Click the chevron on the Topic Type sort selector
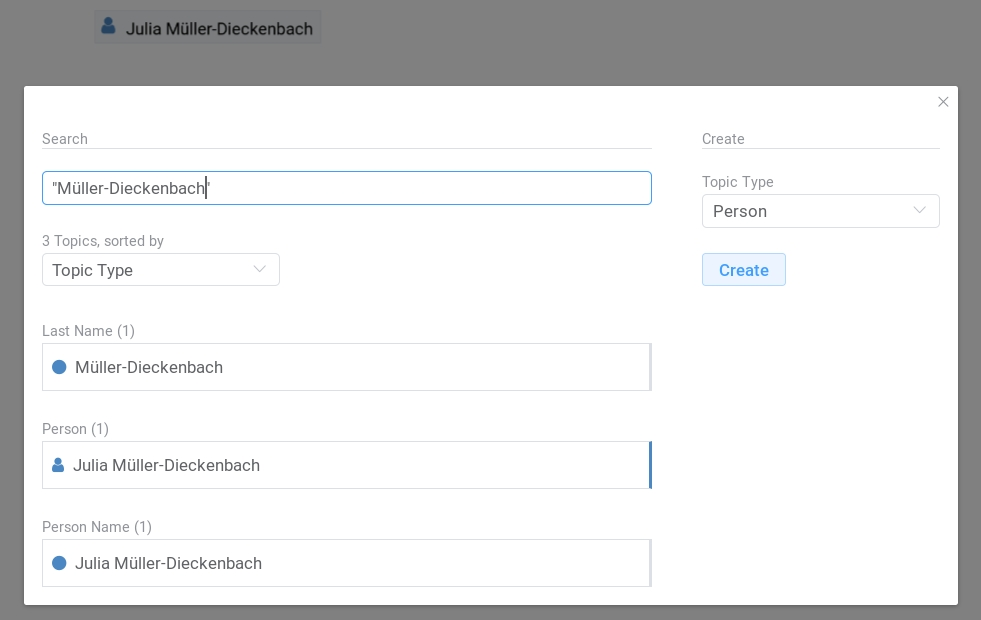Viewport: 981px width, 620px height. coord(260,269)
